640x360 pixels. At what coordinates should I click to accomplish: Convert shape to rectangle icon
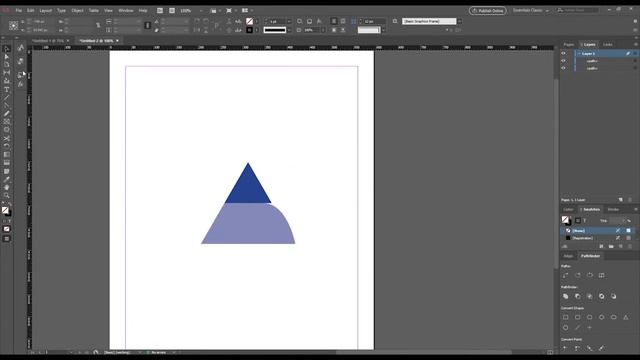point(566,317)
